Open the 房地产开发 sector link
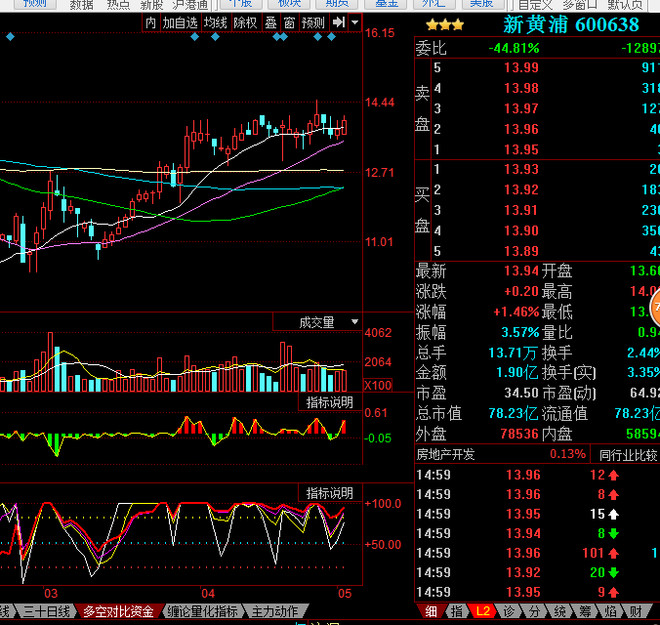 tap(445, 454)
